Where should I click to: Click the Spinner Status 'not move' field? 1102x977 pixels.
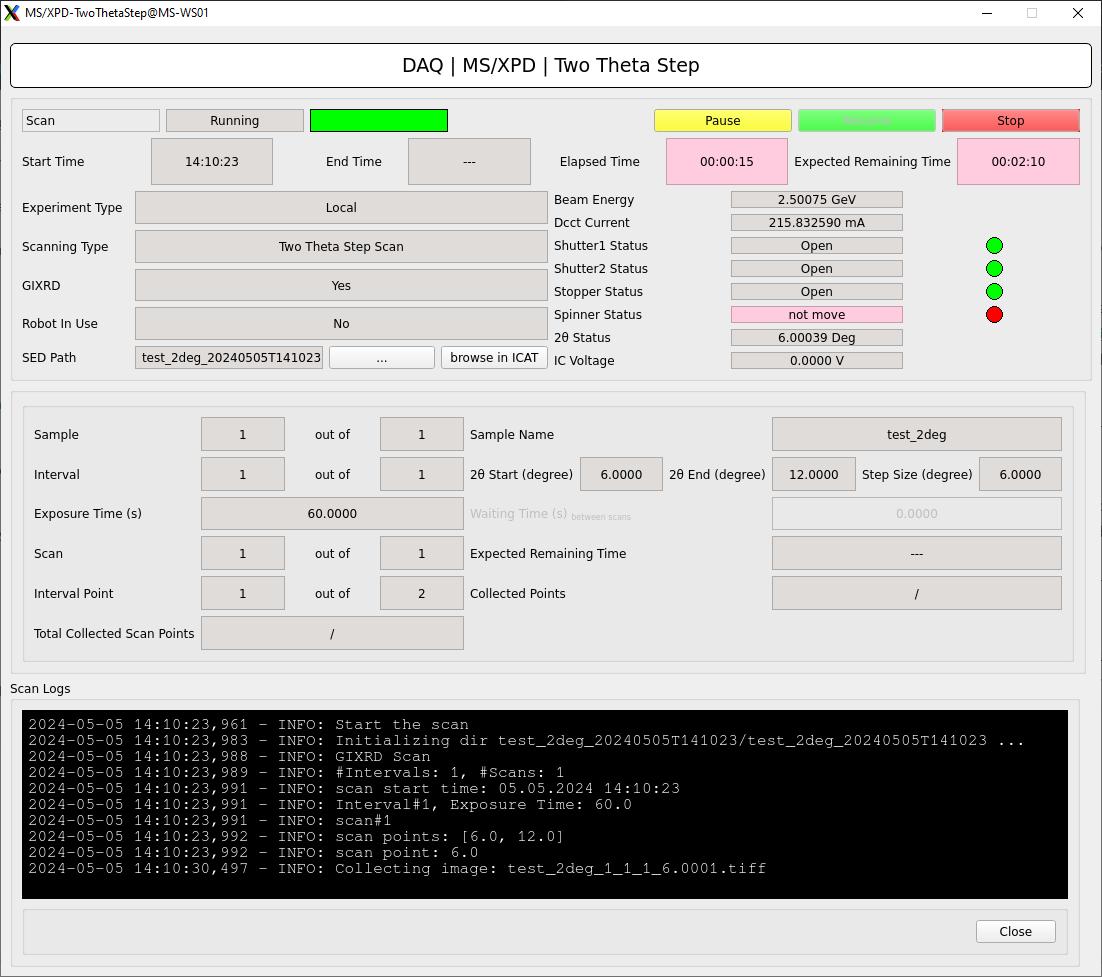817,315
